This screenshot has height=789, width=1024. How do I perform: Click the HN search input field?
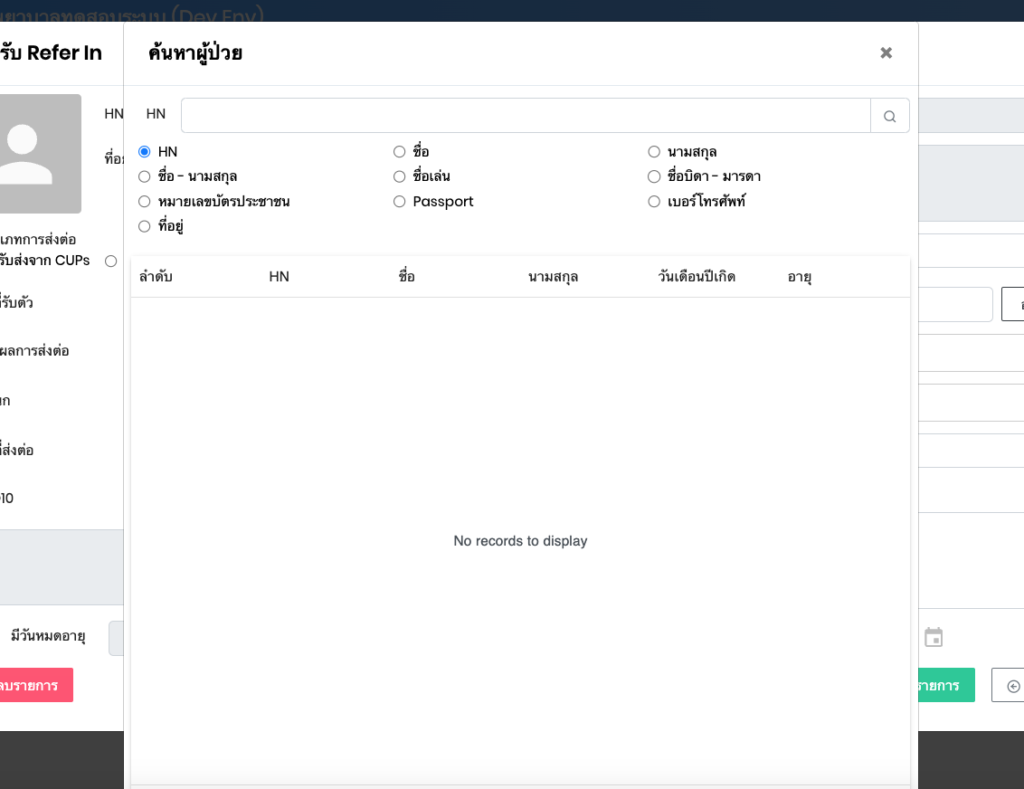pyautogui.click(x=525, y=116)
